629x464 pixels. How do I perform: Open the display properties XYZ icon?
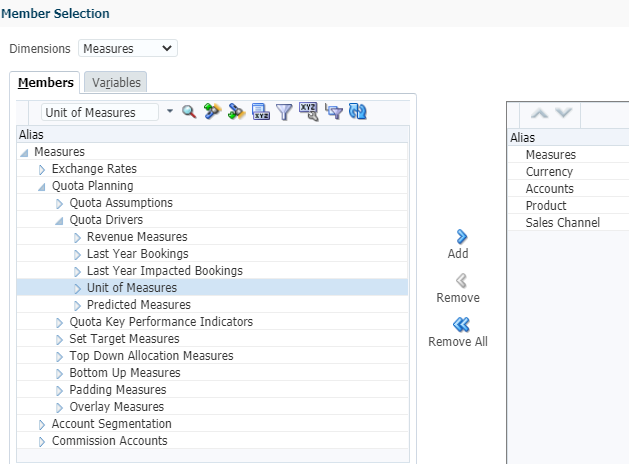pyautogui.click(x=261, y=111)
